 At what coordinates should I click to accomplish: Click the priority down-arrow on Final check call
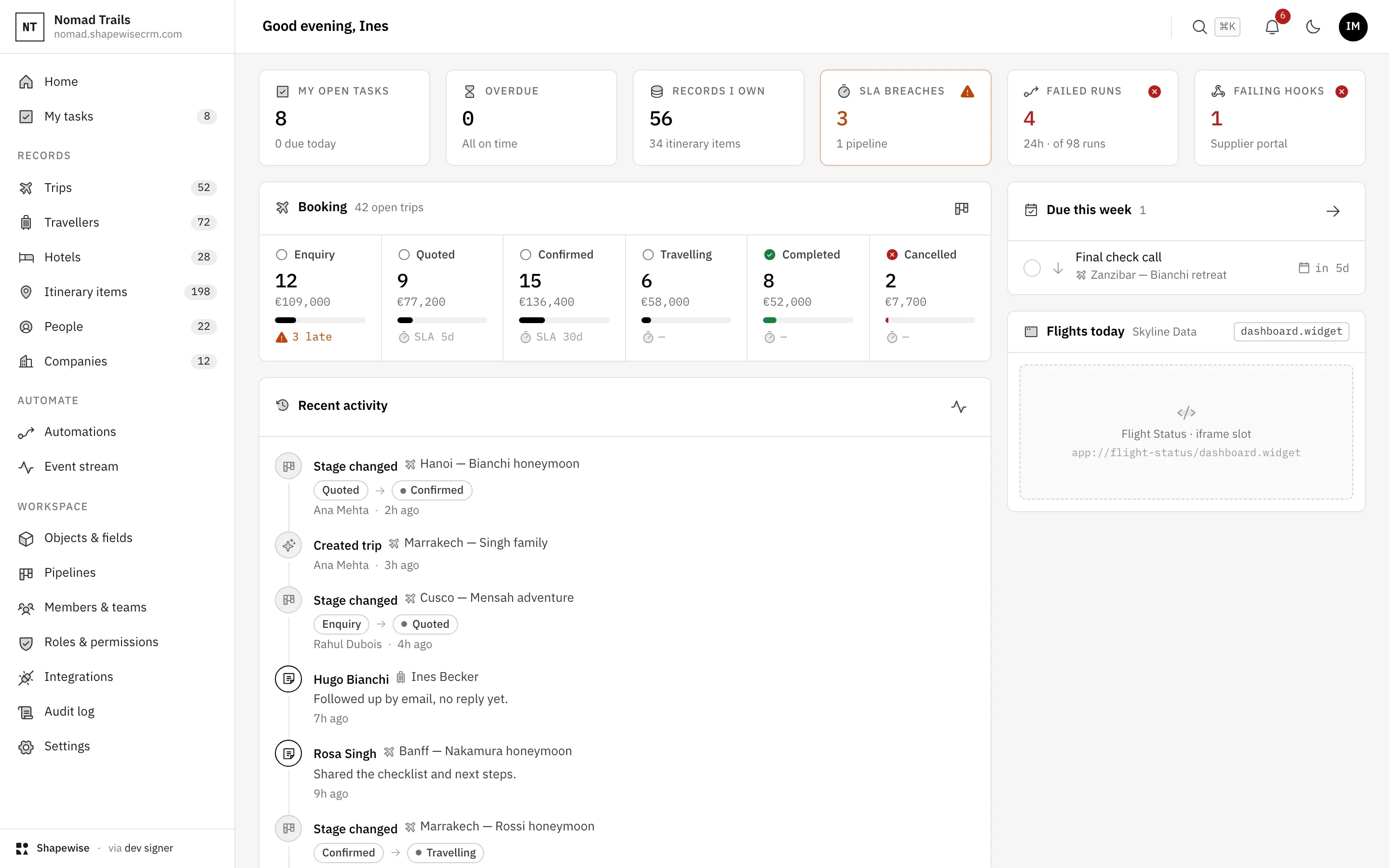(x=1058, y=268)
